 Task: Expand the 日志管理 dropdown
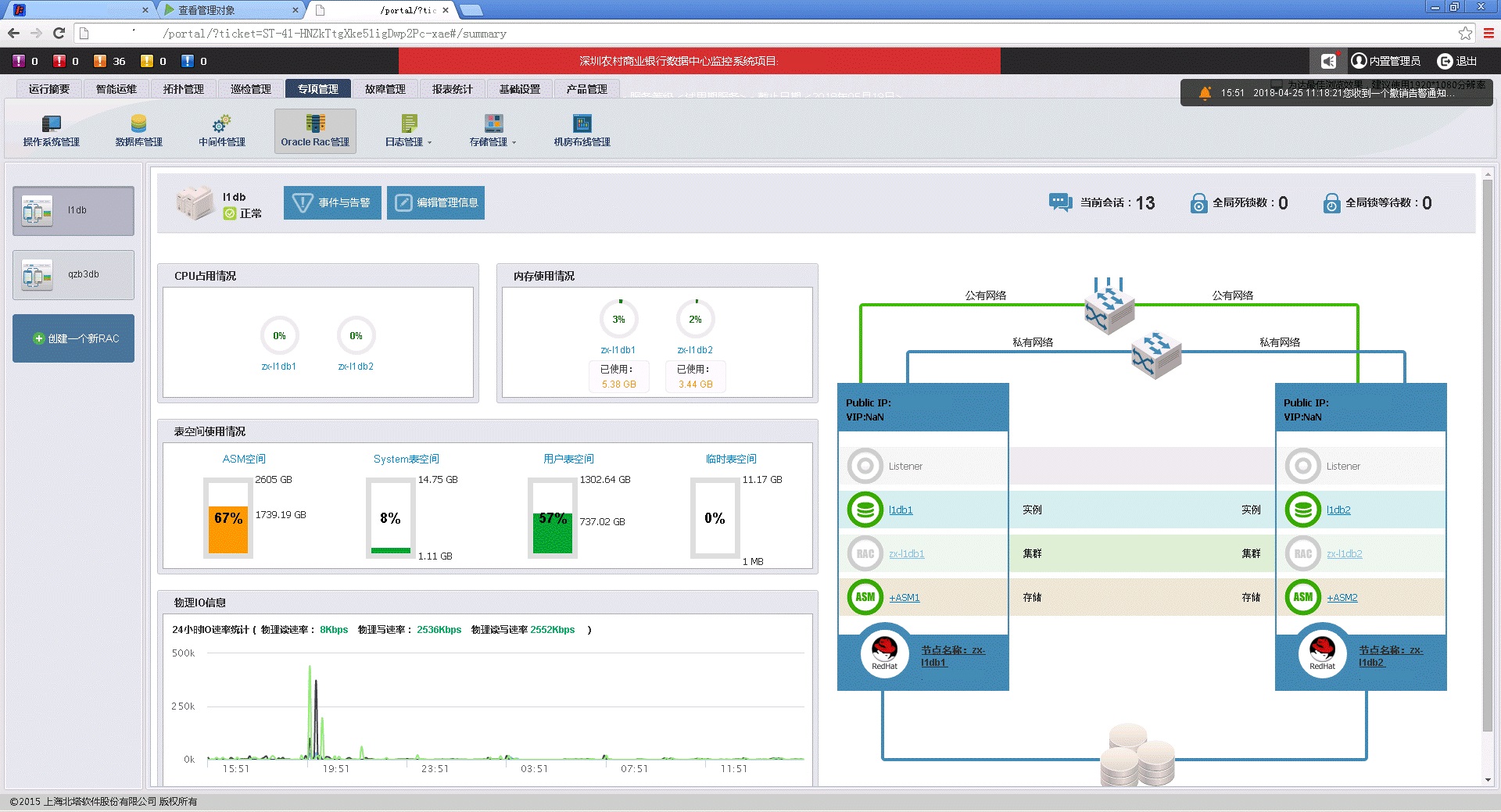408,141
